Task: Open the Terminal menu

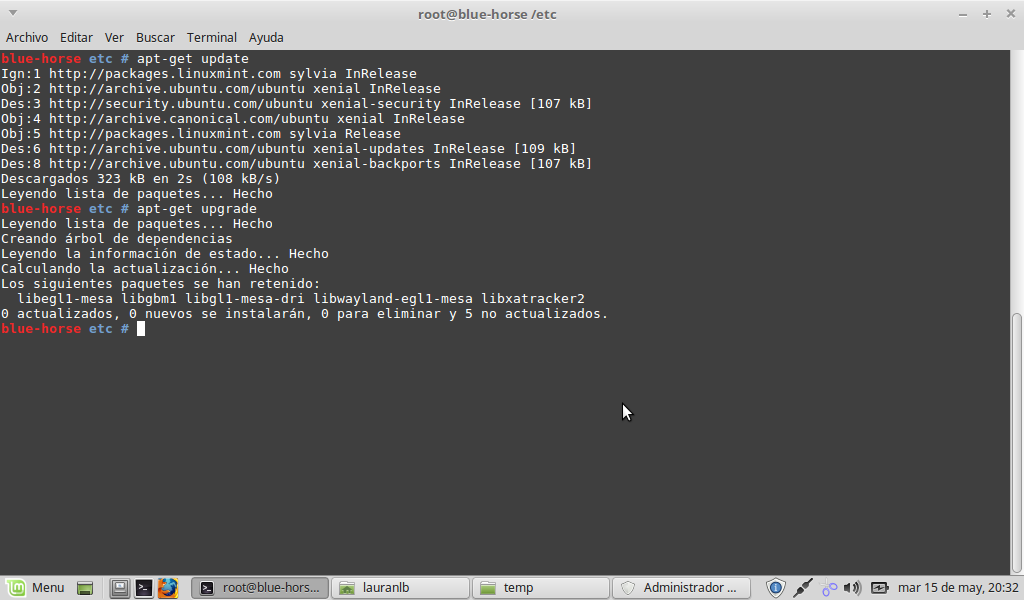Action: tap(212, 37)
